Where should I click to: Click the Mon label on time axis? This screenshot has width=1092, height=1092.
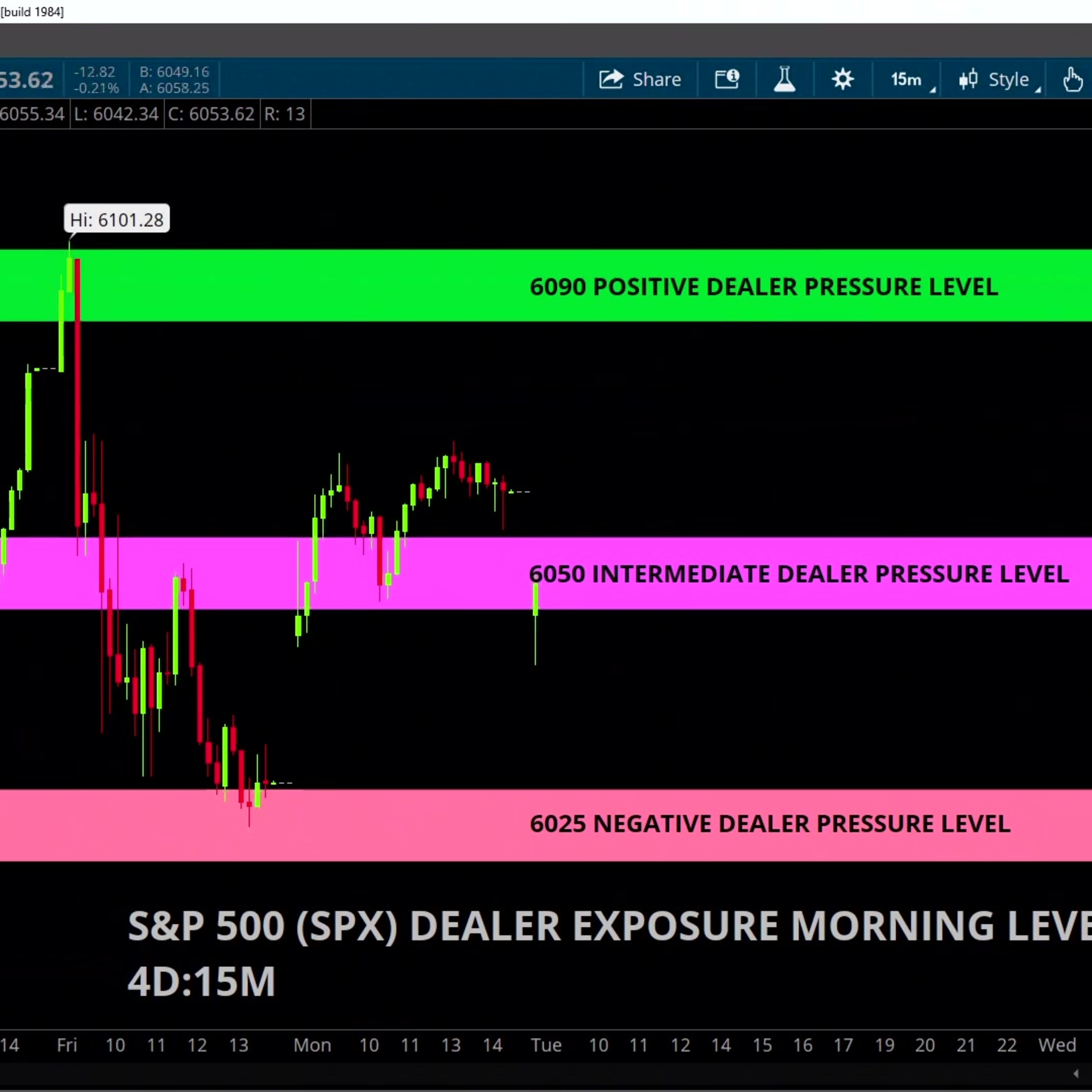click(312, 1045)
